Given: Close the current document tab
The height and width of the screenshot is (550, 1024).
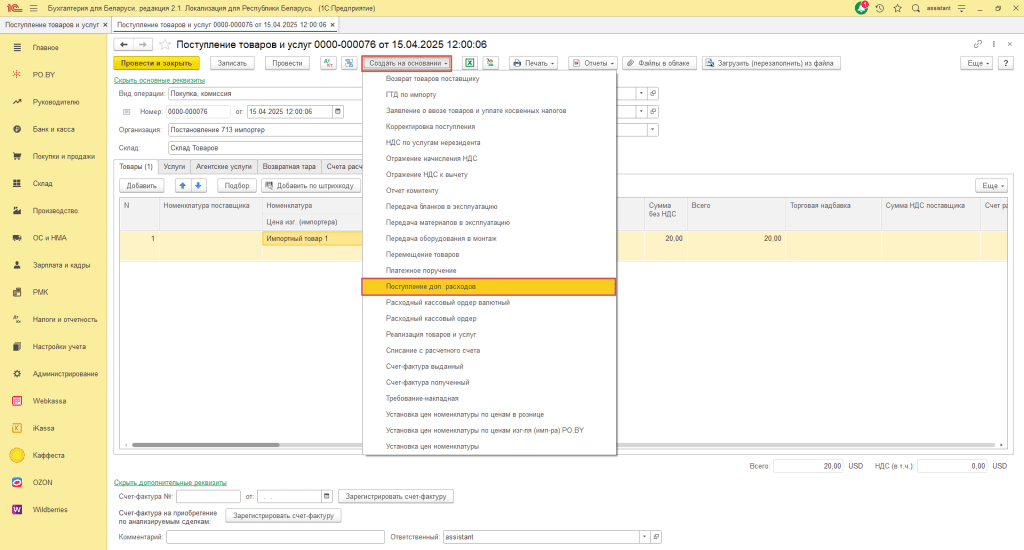Looking at the screenshot, I should [332, 25].
